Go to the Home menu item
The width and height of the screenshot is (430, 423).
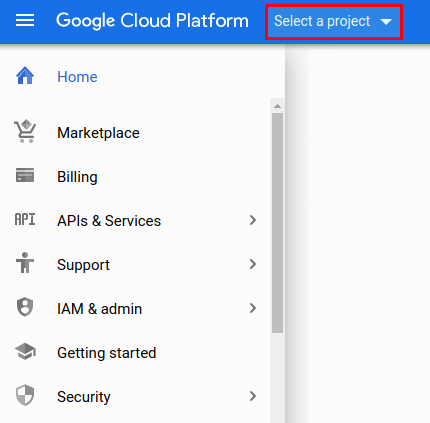[77, 77]
